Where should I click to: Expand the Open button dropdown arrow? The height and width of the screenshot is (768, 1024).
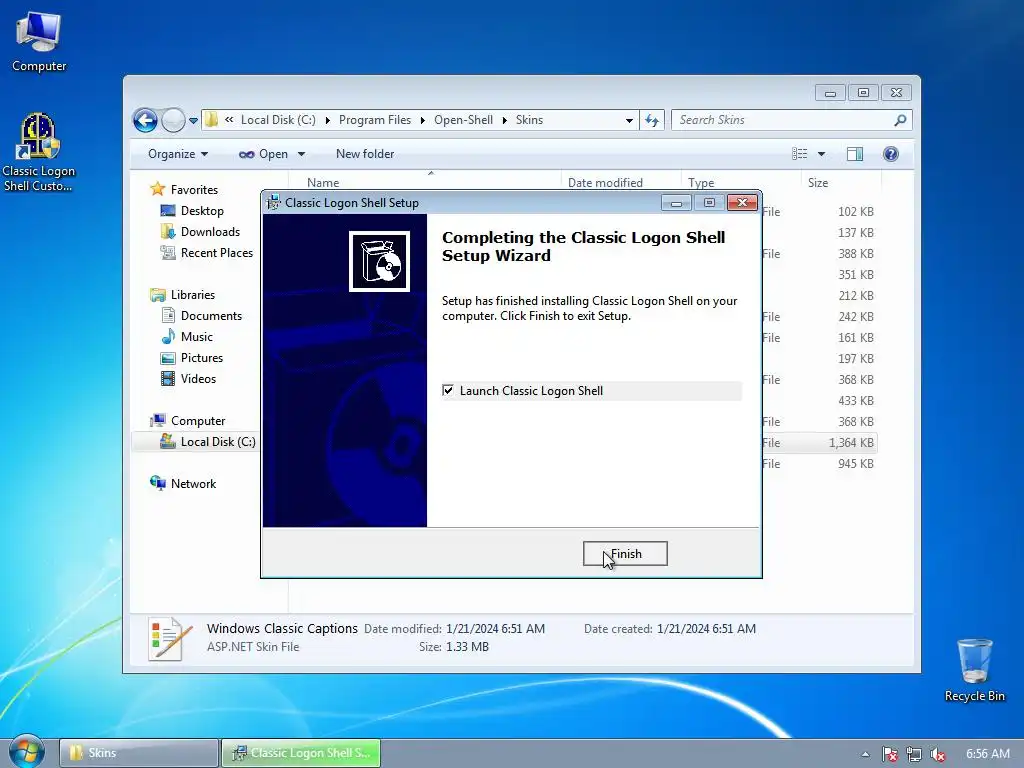coord(301,154)
